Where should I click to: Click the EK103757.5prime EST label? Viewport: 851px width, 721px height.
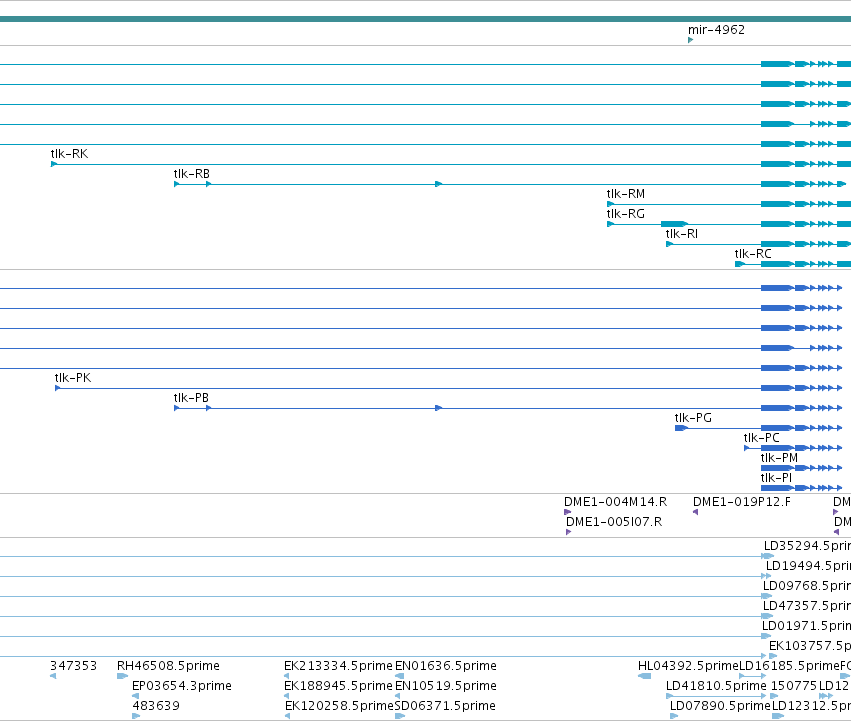coord(810,646)
